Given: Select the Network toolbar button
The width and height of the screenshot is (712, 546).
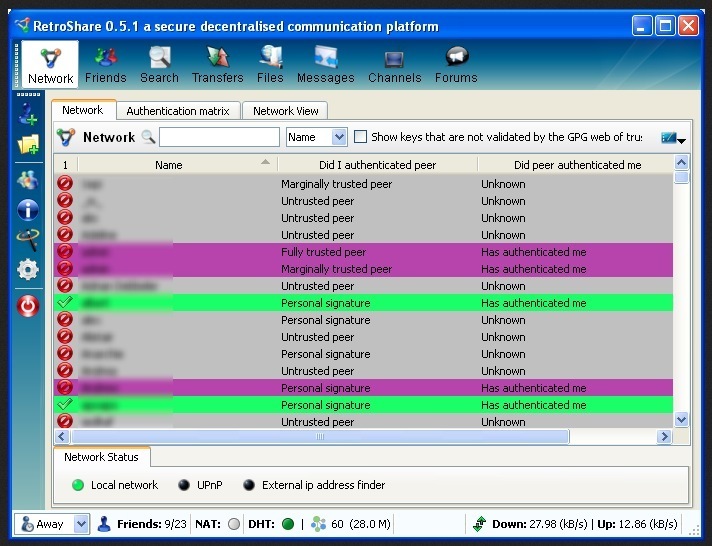Looking at the screenshot, I should pyautogui.click(x=50, y=65).
